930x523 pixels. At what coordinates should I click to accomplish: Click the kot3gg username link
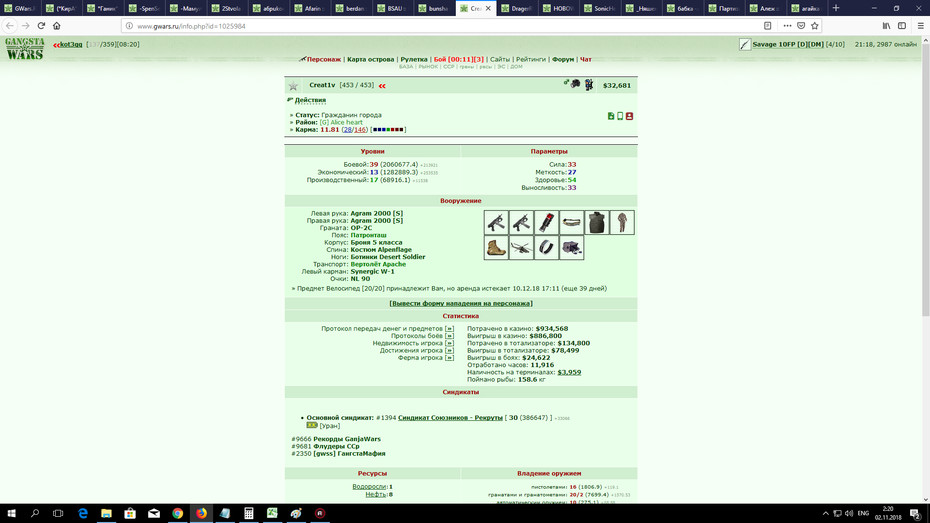(x=71, y=44)
